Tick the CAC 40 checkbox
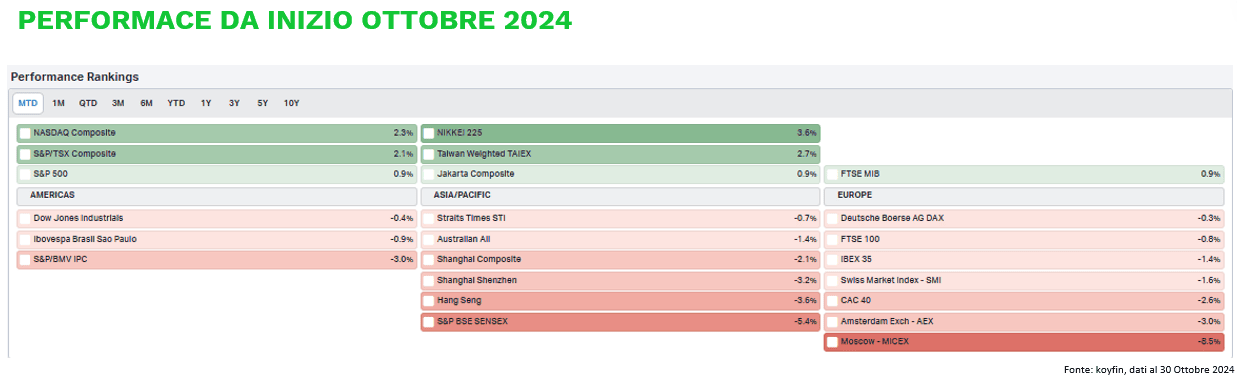1237x380 pixels. [x=832, y=301]
